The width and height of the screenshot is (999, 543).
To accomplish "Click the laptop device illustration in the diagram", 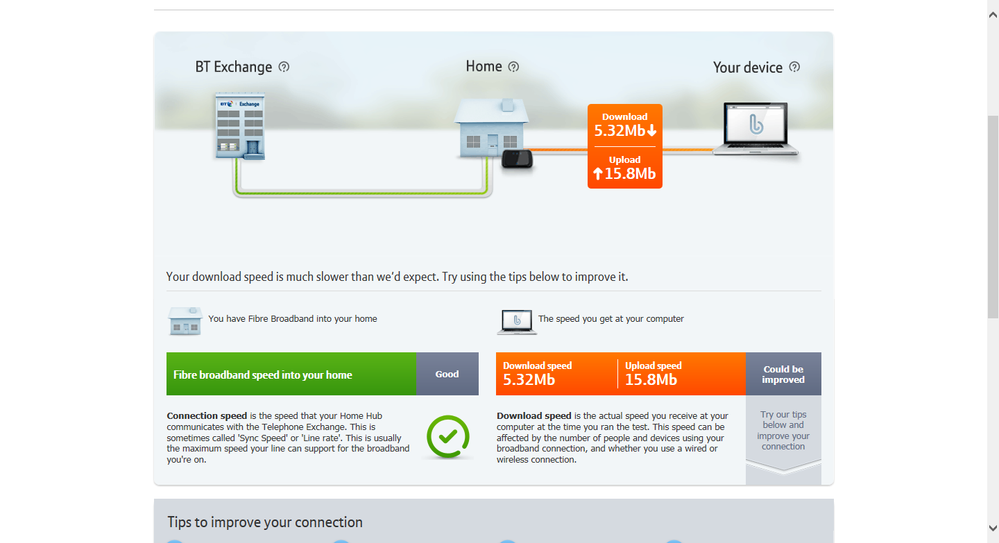I will [x=756, y=129].
